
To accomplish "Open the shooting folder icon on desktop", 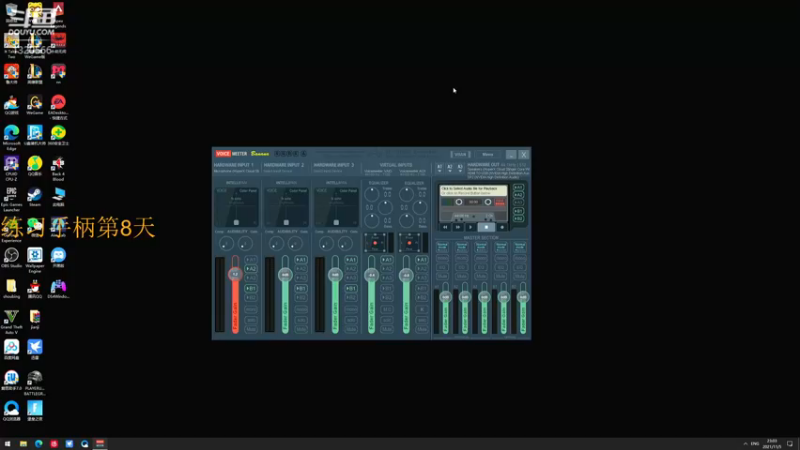I will coord(11,288).
